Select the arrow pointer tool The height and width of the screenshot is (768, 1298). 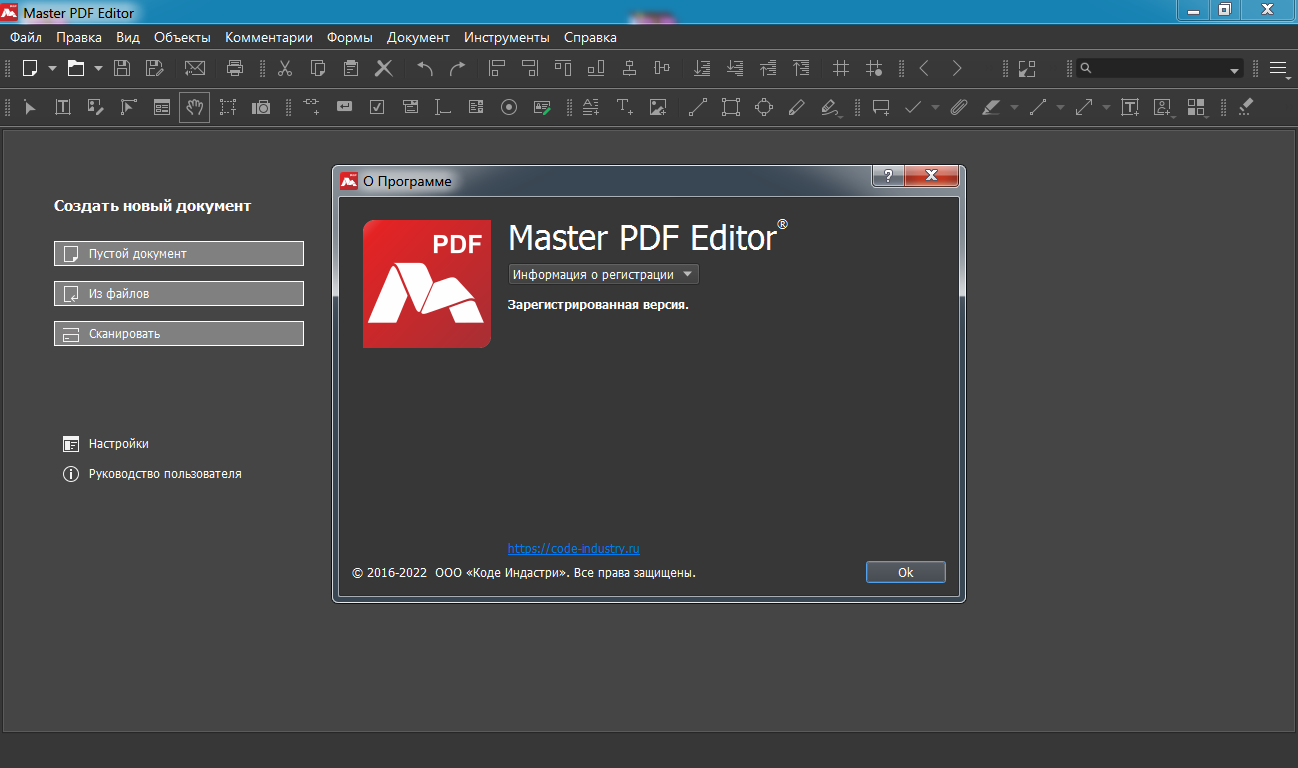coord(30,107)
